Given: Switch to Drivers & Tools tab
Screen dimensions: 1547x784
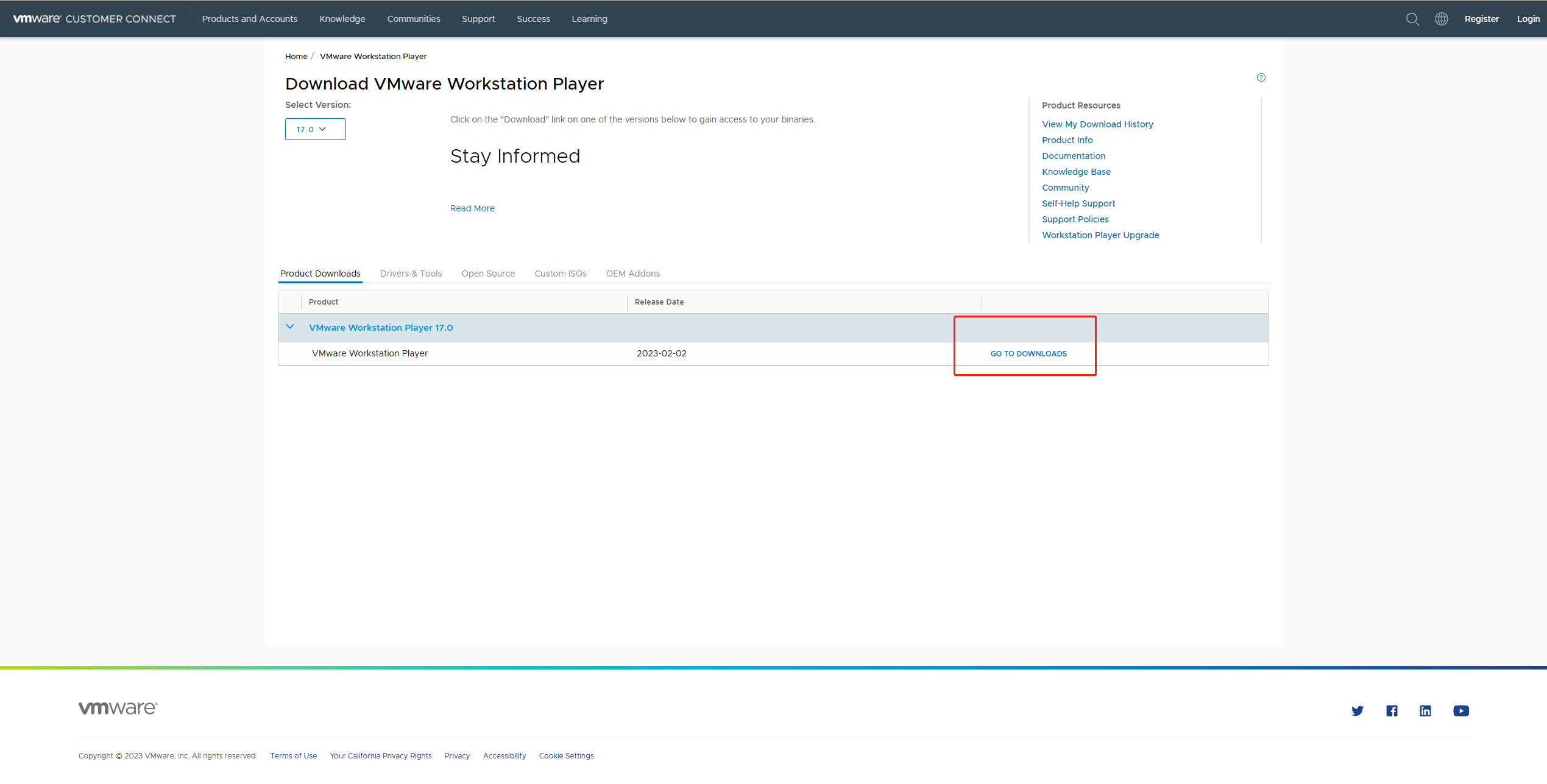Looking at the screenshot, I should coord(411,274).
